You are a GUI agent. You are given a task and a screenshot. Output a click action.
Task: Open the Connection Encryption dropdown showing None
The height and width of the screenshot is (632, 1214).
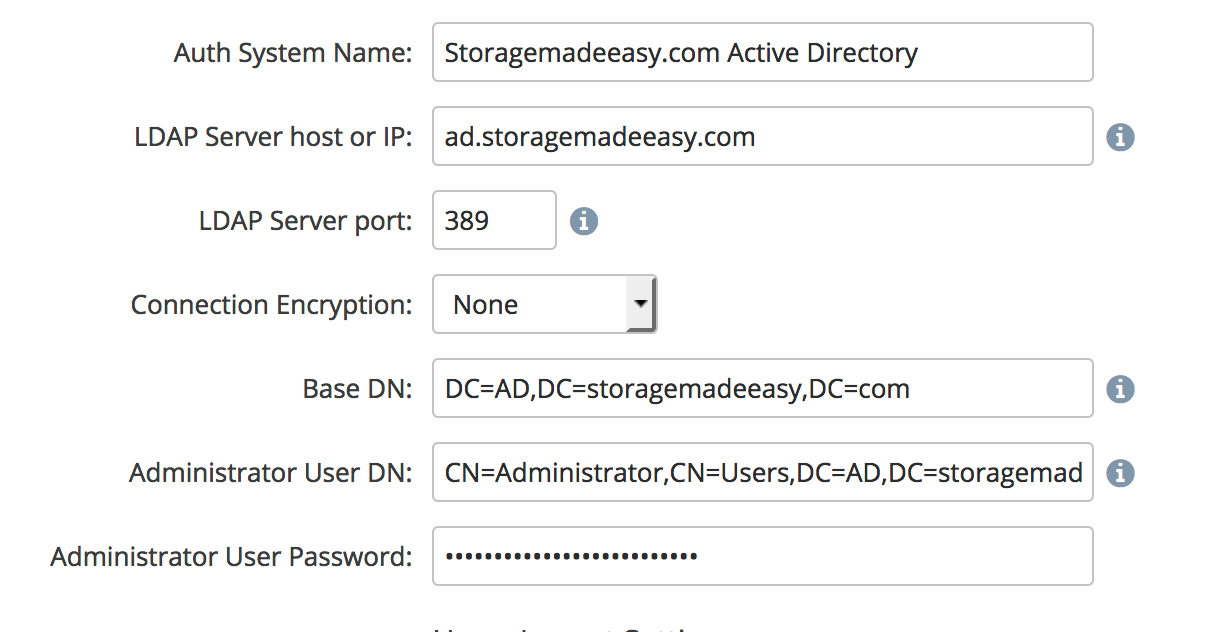tap(530, 305)
